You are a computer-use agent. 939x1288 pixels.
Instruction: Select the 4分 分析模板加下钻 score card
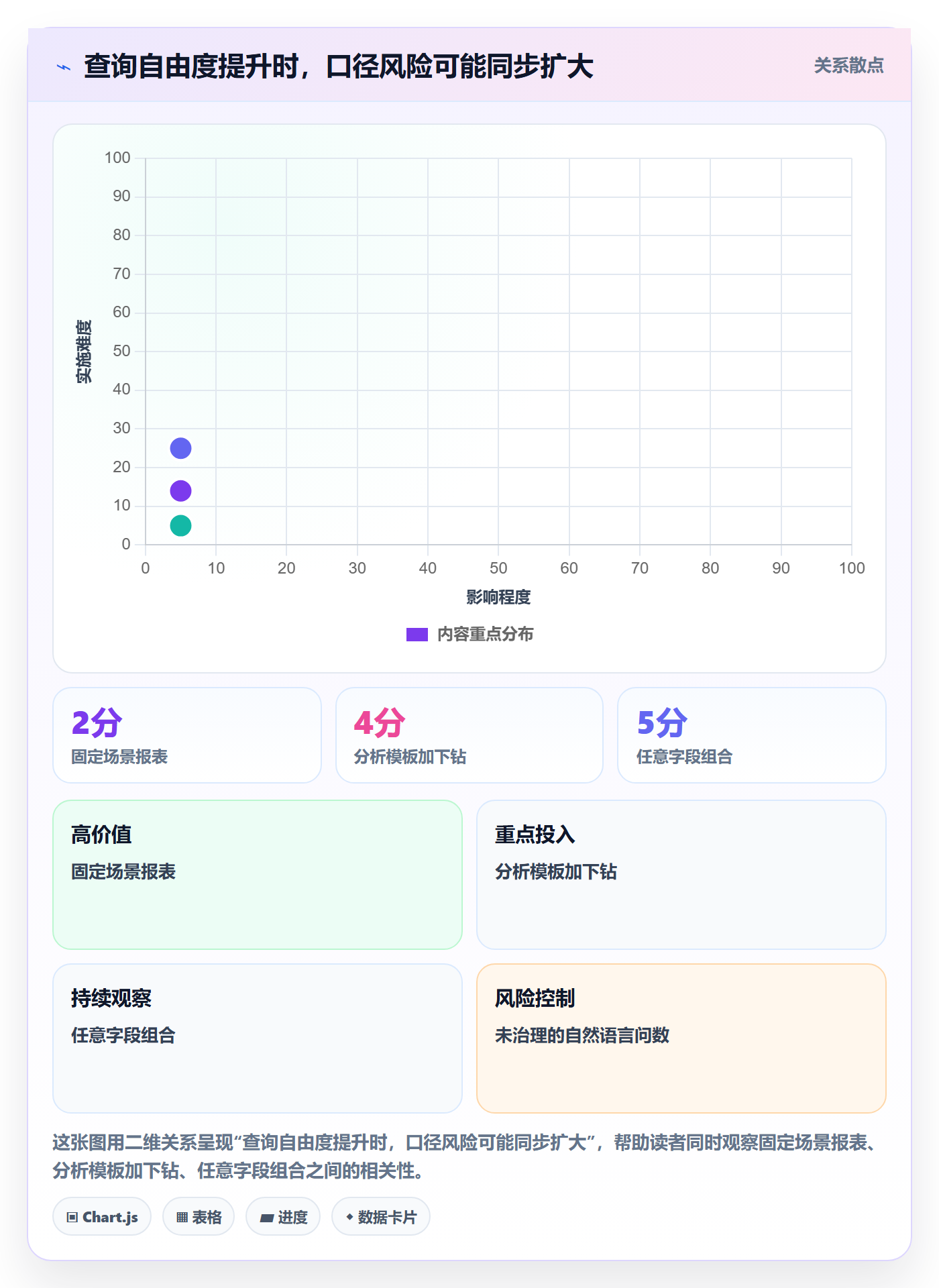click(469, 735)
